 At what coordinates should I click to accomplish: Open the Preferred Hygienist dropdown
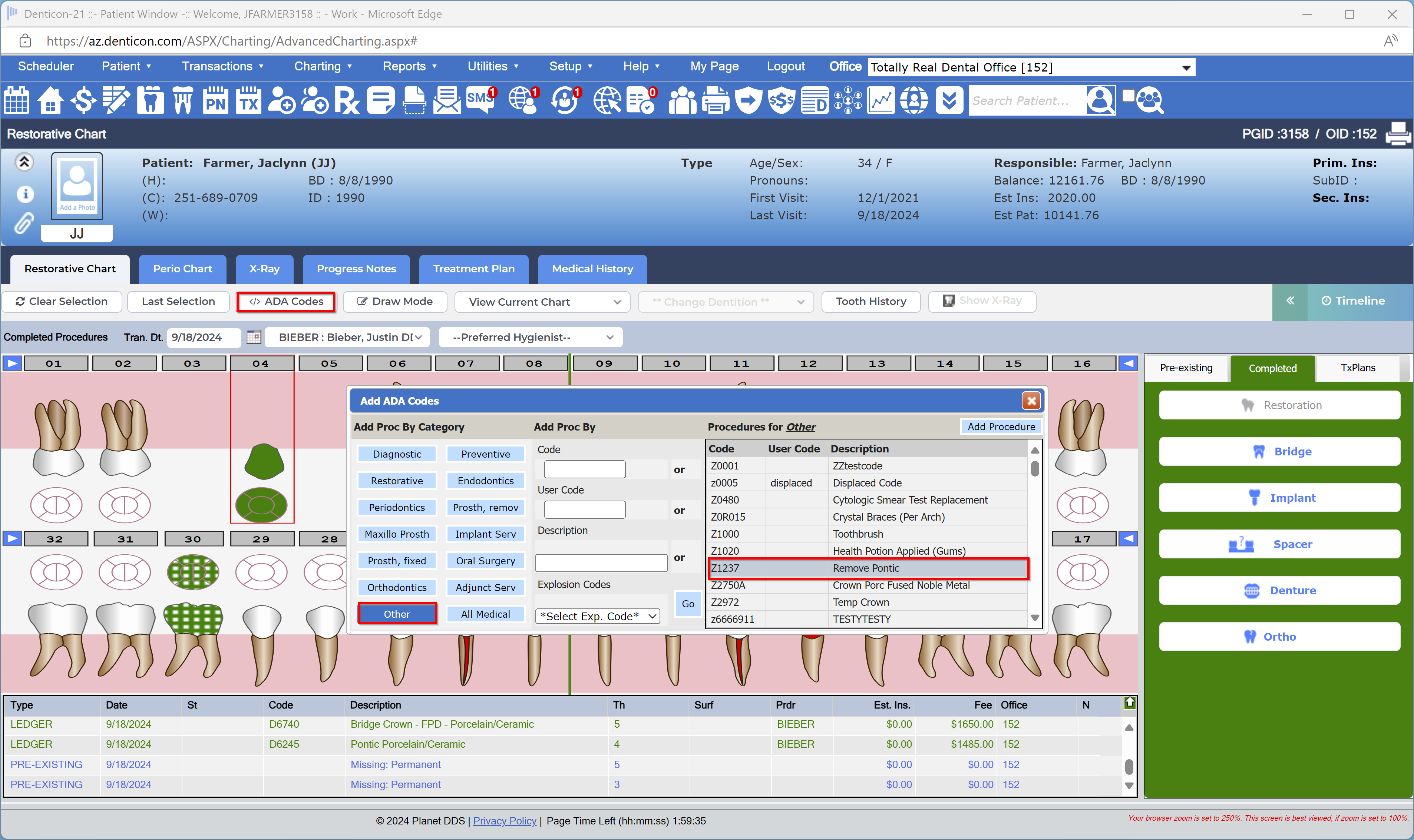[531, 337]
